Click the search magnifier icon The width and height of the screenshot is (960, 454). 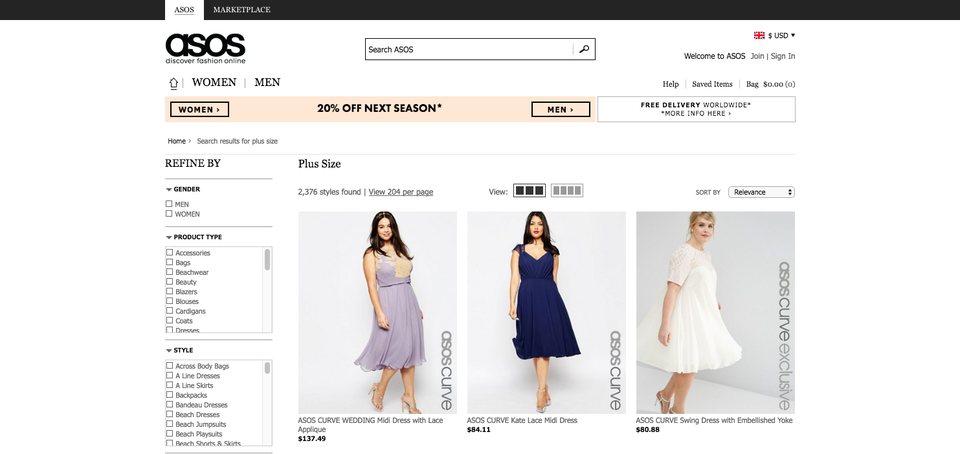click(x=584, y=49)
